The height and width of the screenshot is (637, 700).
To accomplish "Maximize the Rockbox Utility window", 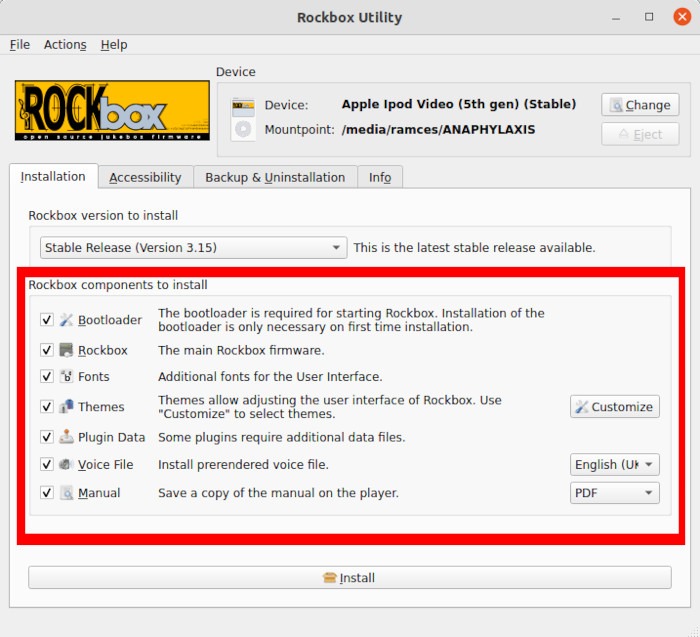I will coord(649,17).
